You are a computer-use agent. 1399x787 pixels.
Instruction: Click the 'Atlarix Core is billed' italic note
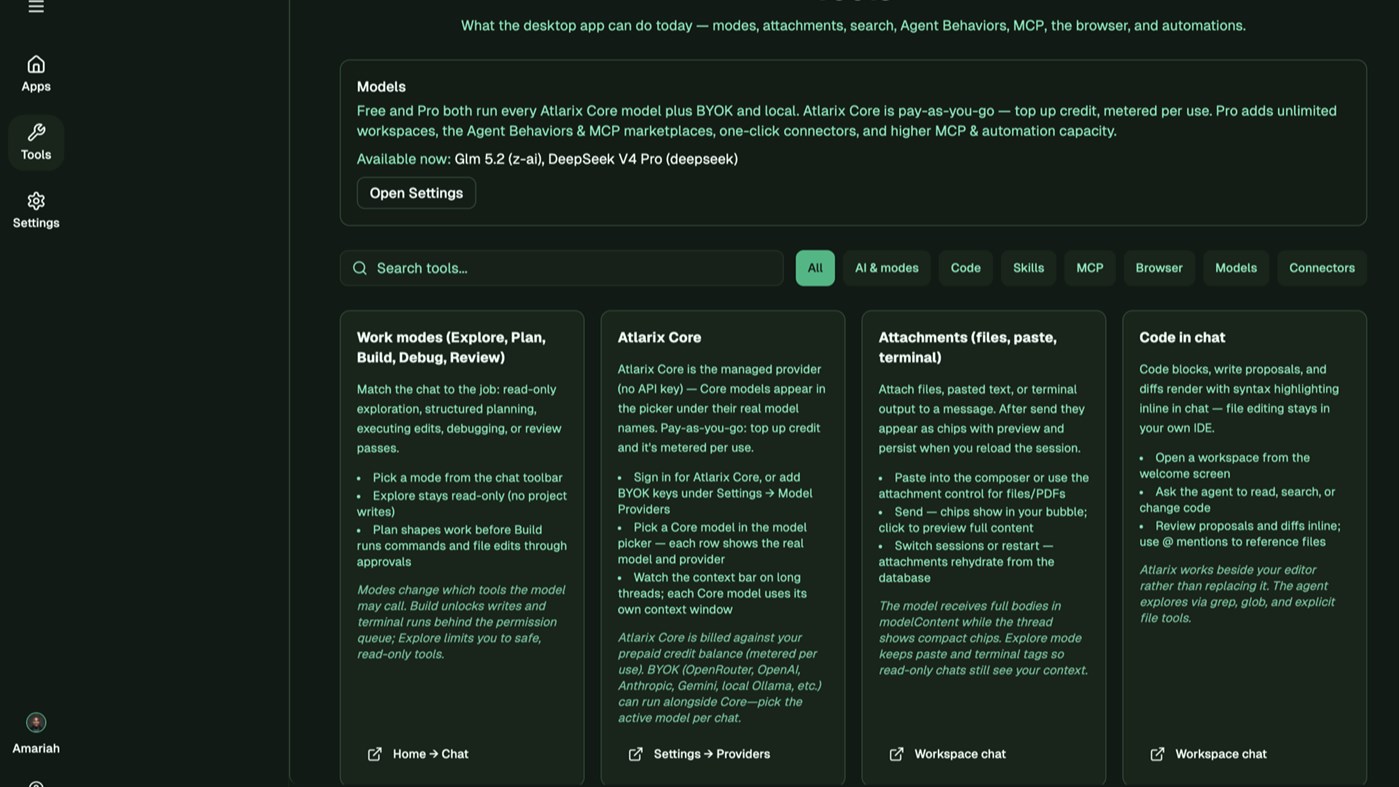click(x=719, y=678)
